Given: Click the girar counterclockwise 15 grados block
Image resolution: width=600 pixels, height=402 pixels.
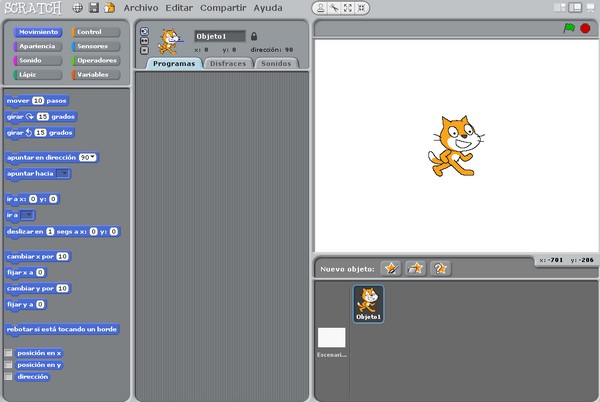Looking at the screenshot, I should [40, 133].
